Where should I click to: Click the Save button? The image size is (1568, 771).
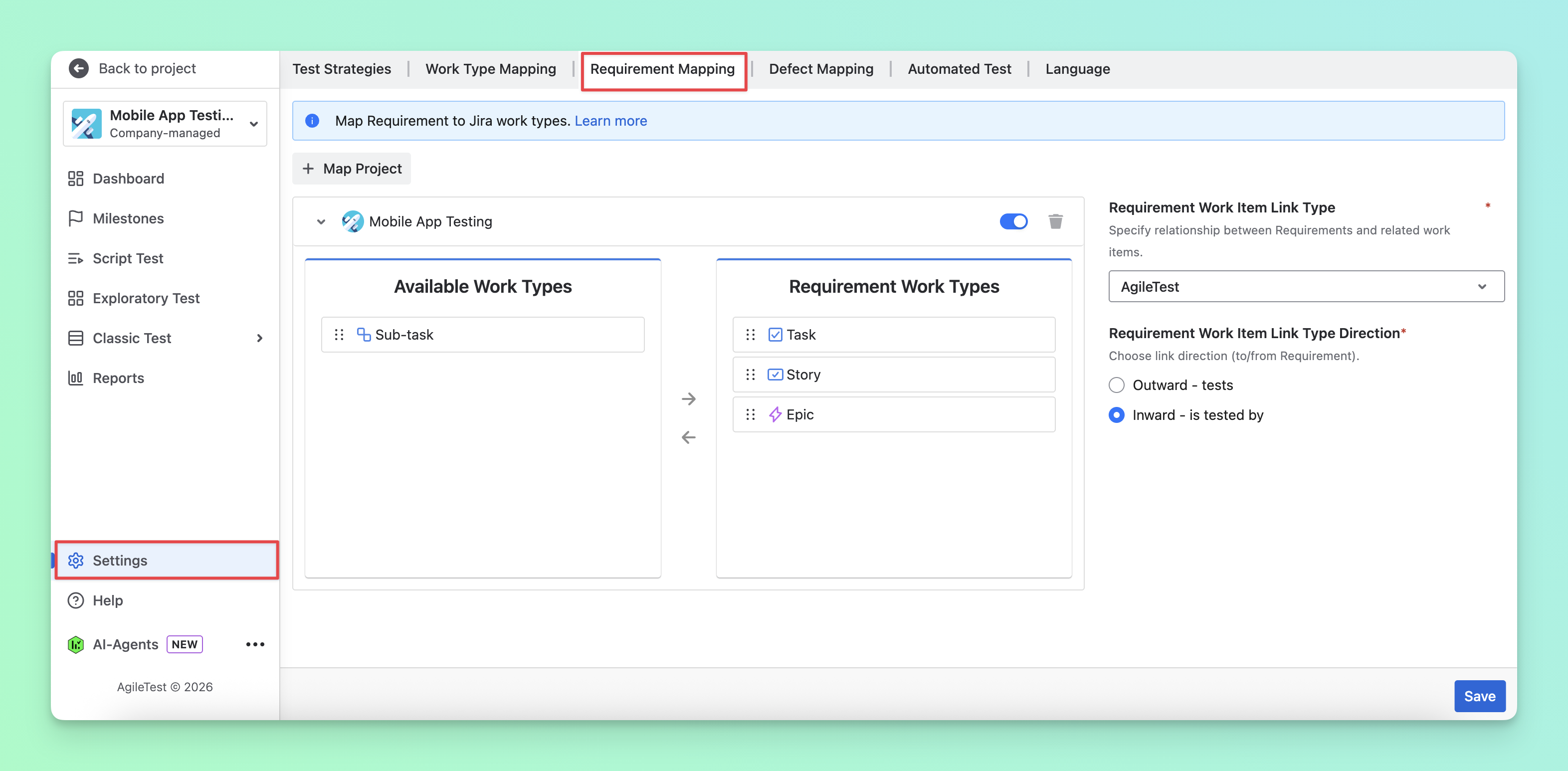[x=1480, y=696]
